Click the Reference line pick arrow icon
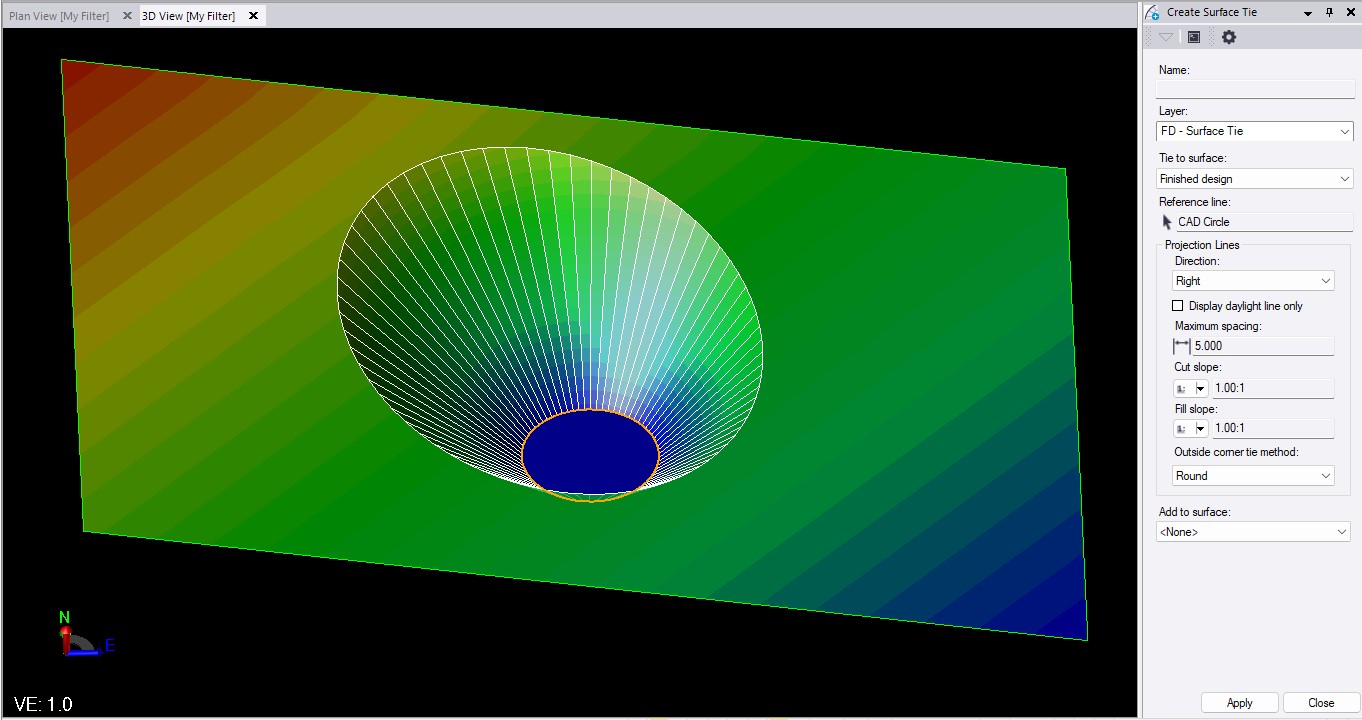1362x720 pixels. [x=1166, y=222]
